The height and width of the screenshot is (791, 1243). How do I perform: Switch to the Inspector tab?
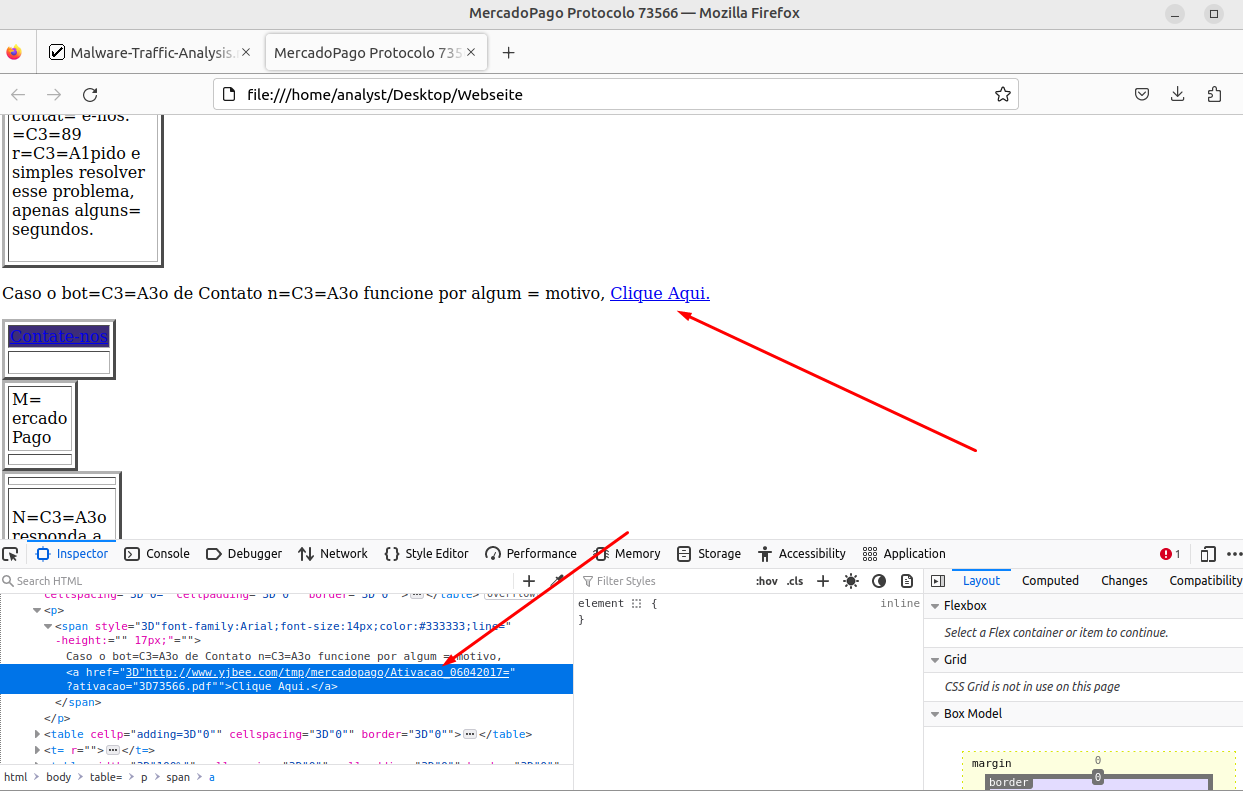pos(72,554)
